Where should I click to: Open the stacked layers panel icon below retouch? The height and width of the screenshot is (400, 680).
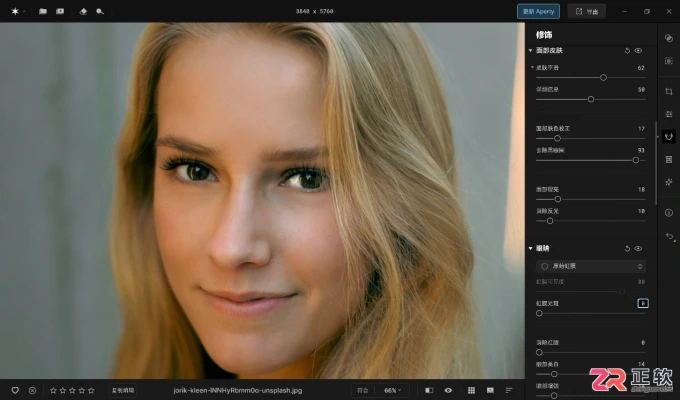coord(669,159)
